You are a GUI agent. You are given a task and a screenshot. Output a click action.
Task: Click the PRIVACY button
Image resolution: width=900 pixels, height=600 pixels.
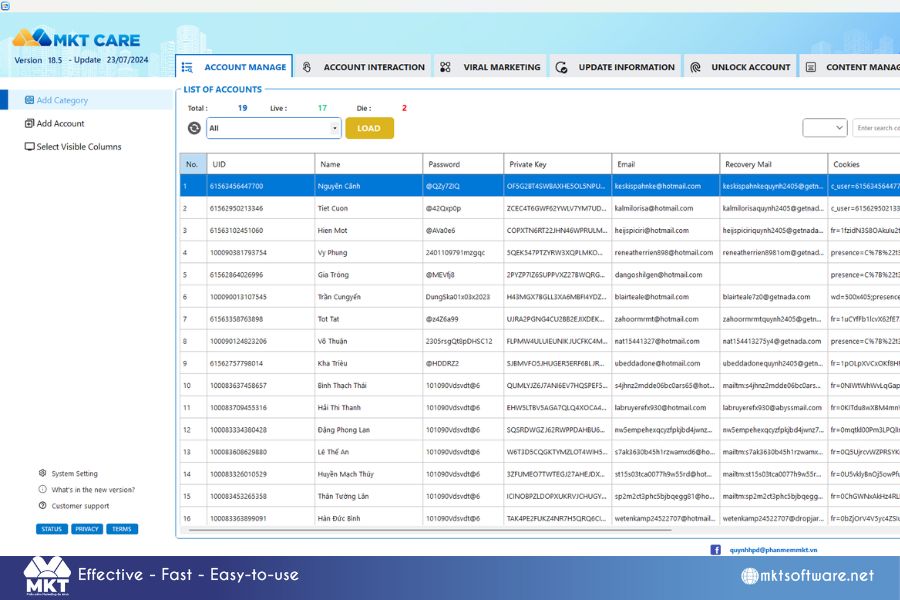pyautogui.click(x=87, y=529)
